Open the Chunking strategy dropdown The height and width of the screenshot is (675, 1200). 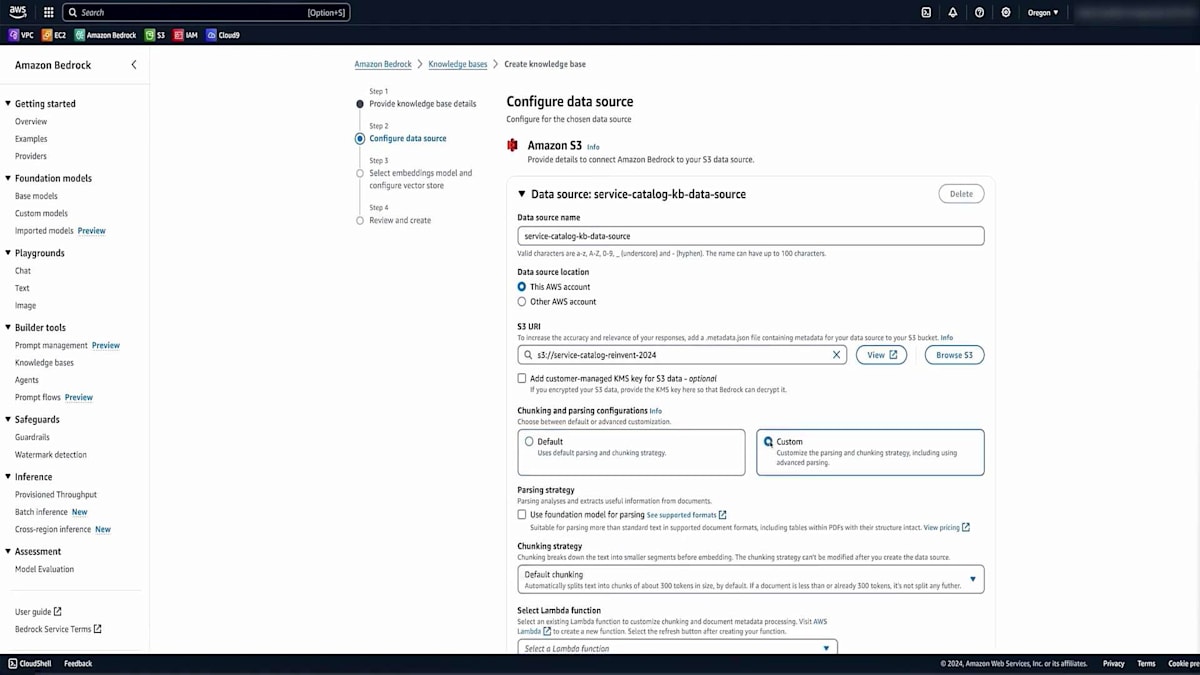click(750, 579)
